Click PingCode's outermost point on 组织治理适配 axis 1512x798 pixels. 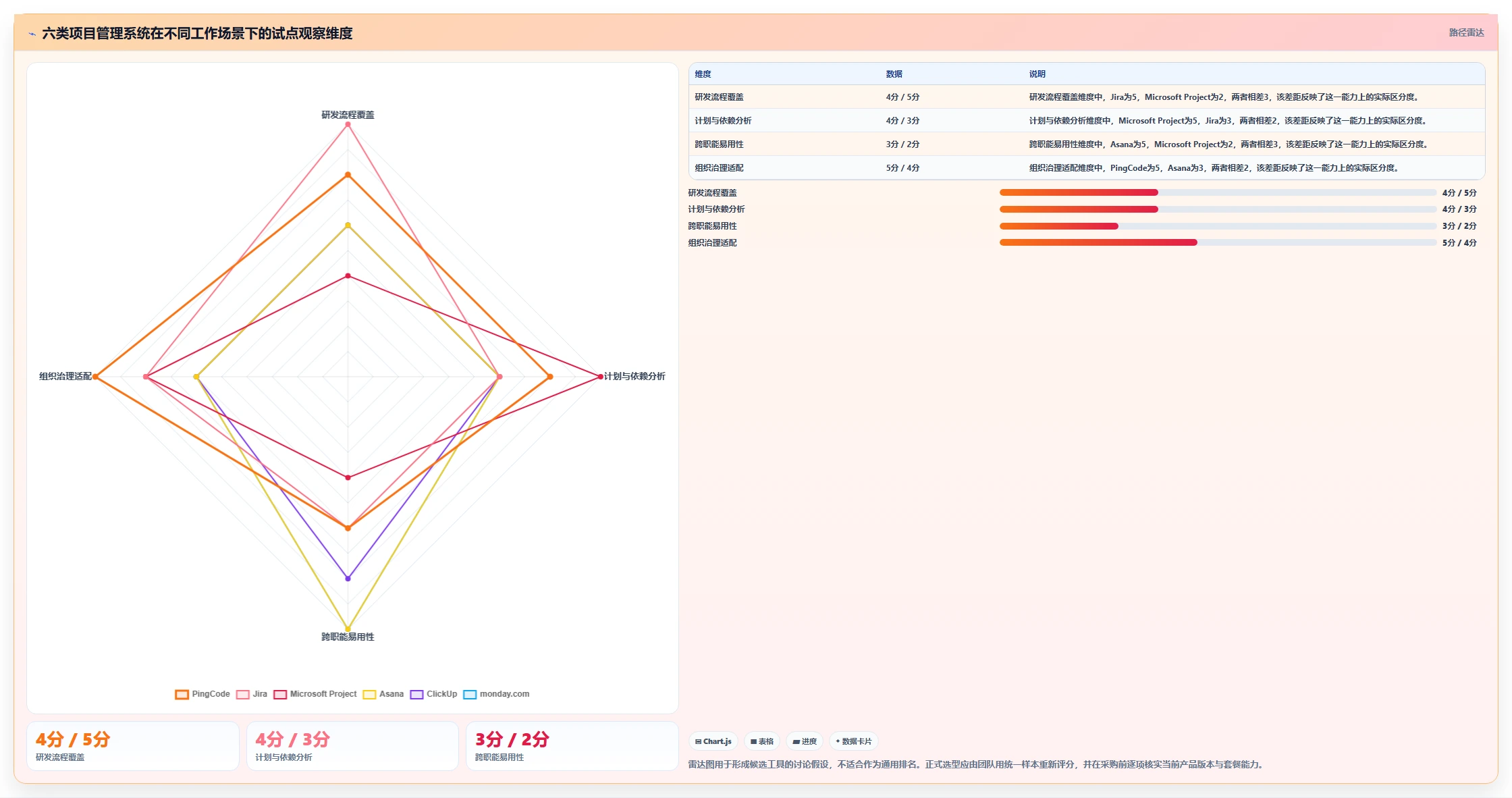95,377
